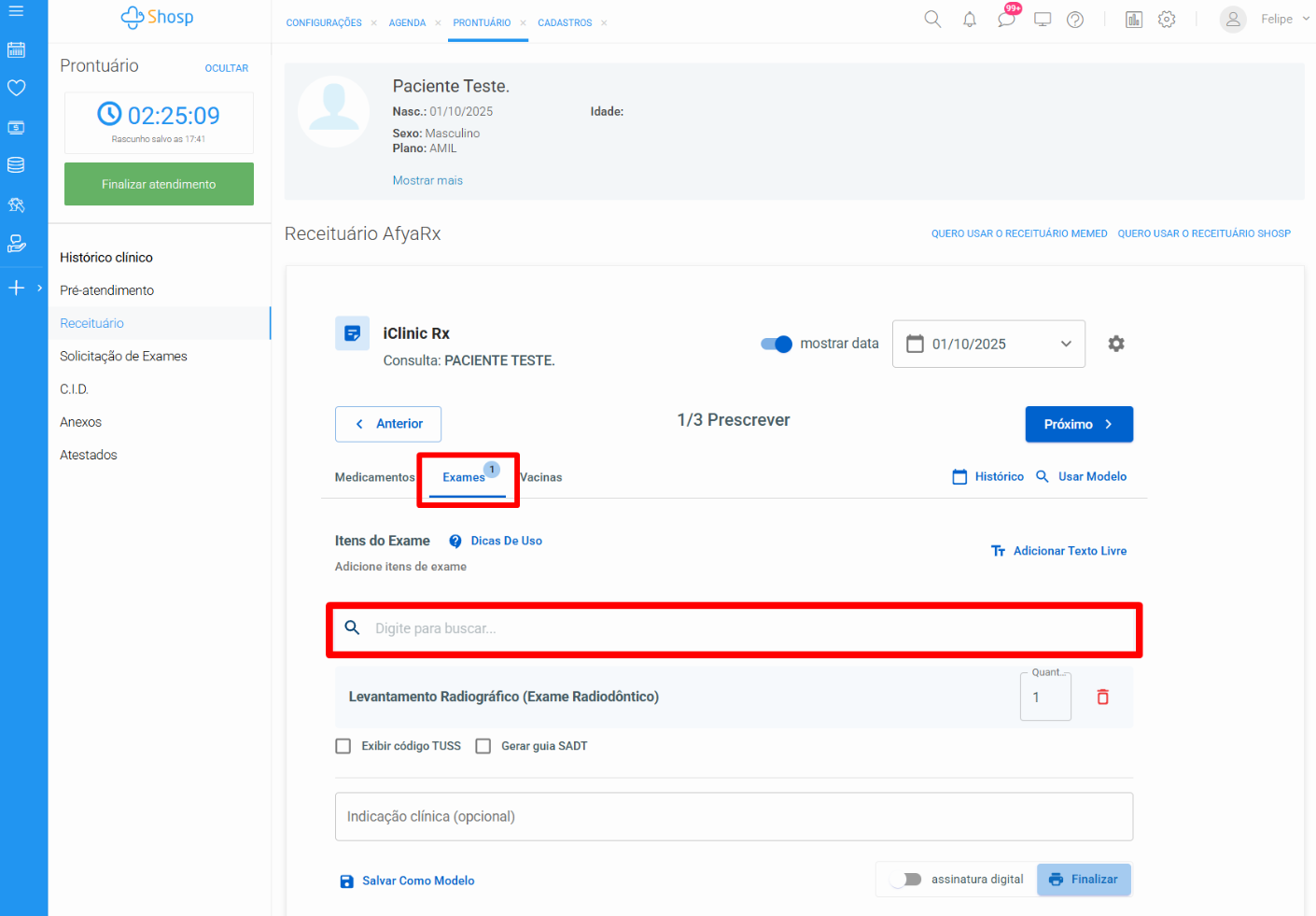Open the Felipe user account menu
1316x916 pixels.
1265,20
